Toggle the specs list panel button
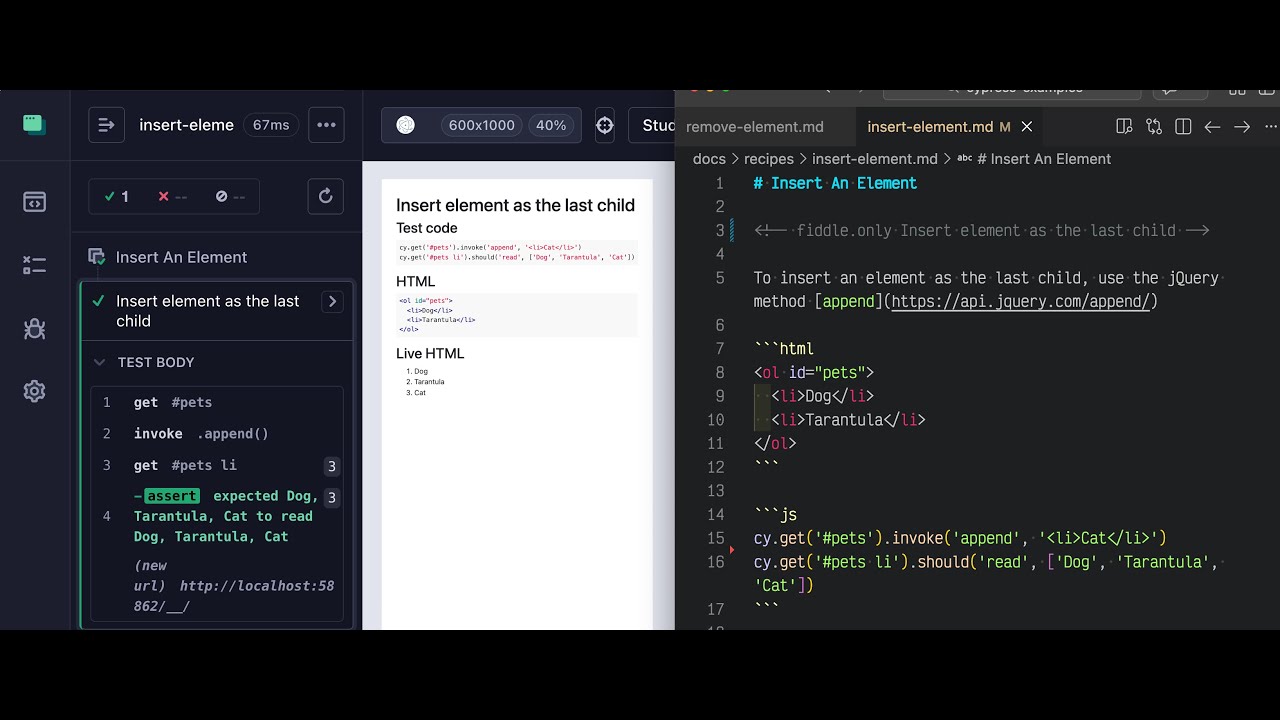Image resolution: width=1280 pixels, height=720 pixels. tap(106, 125)
